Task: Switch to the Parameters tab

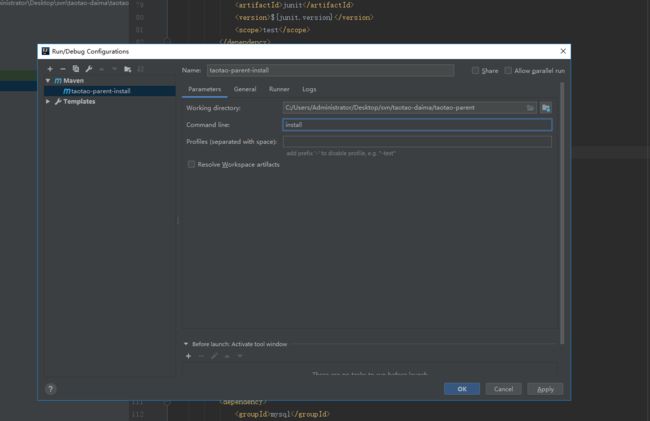Action: 204,89
